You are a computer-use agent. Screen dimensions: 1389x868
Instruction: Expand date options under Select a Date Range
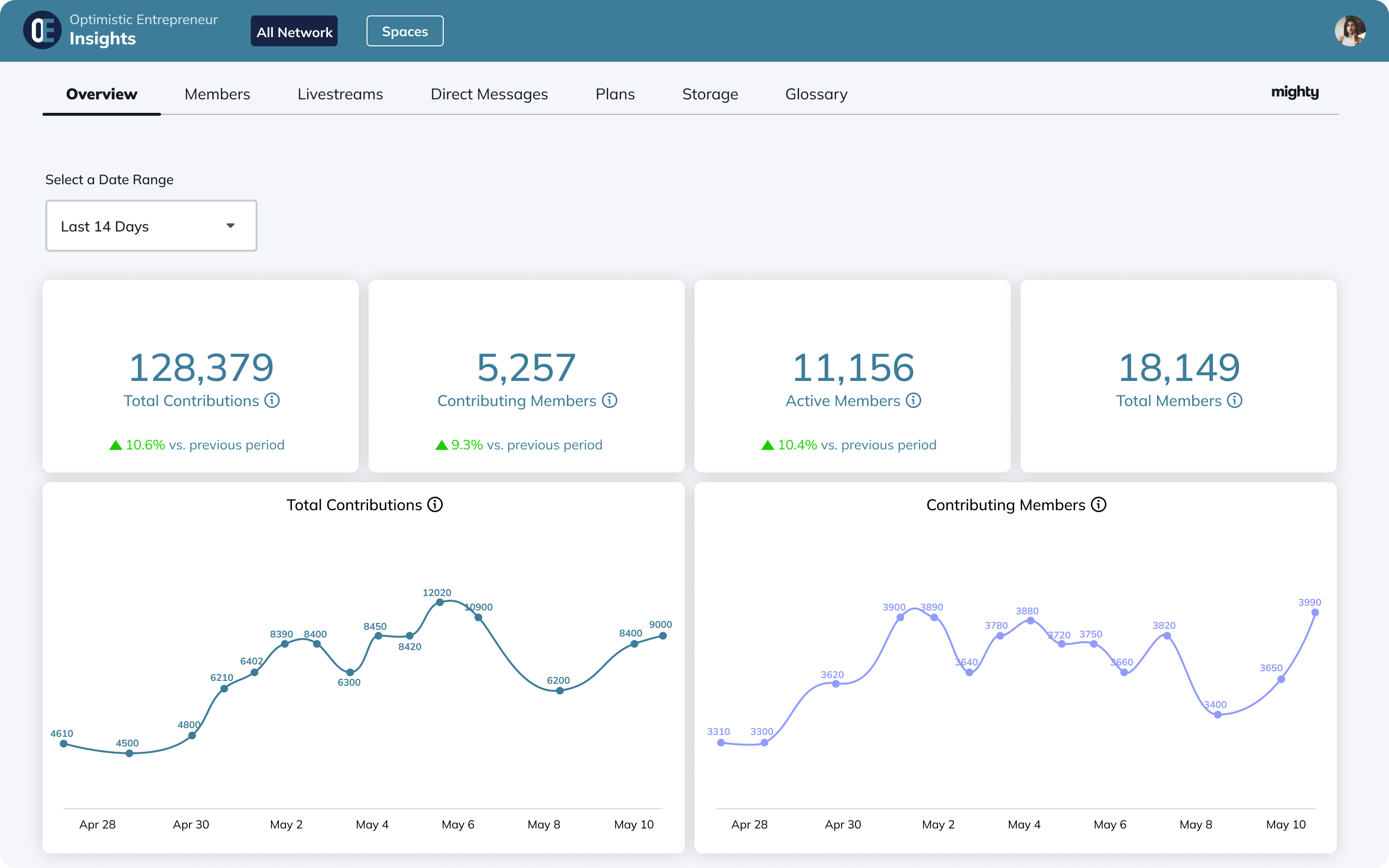pos(151,226)
